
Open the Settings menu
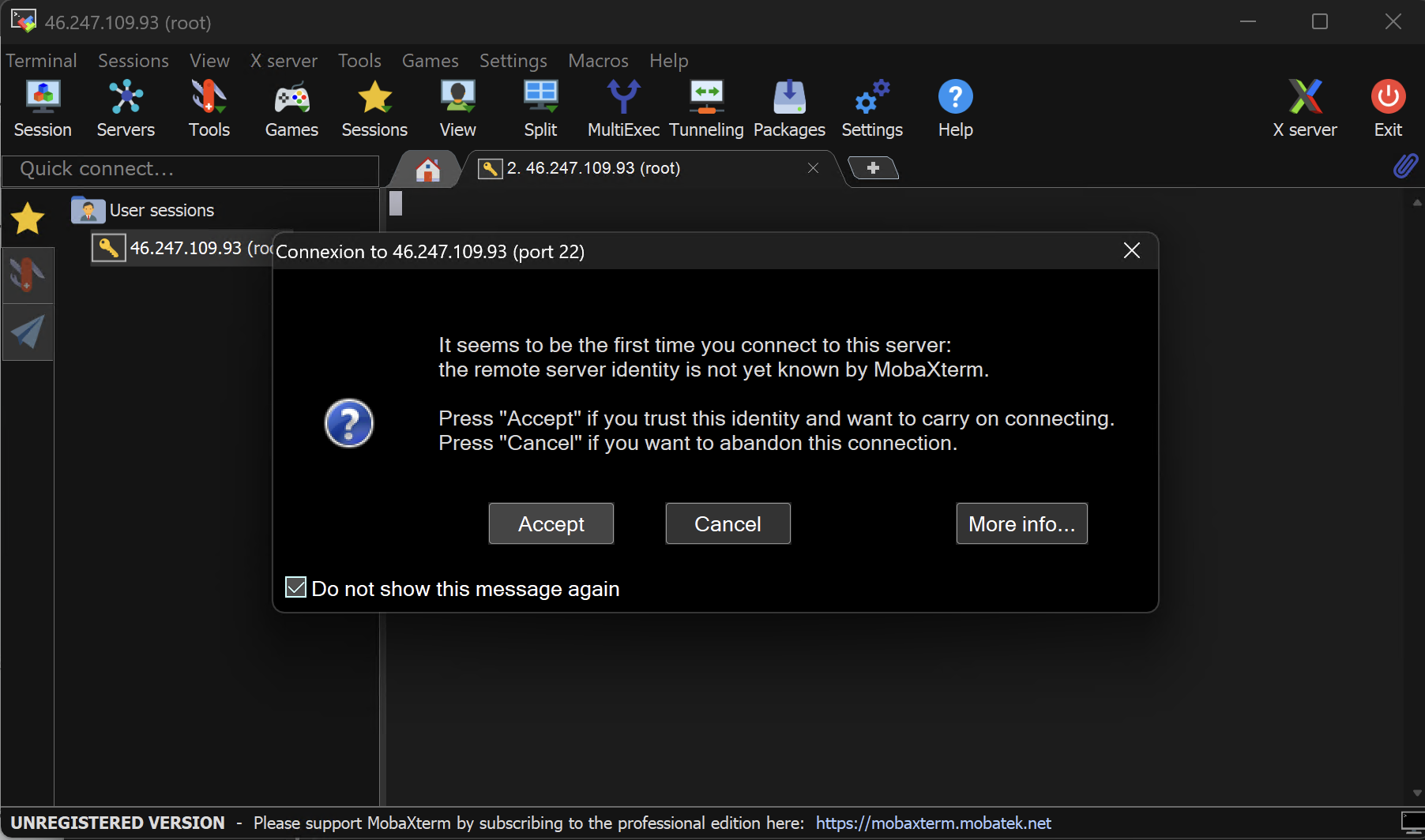point(513,61)
